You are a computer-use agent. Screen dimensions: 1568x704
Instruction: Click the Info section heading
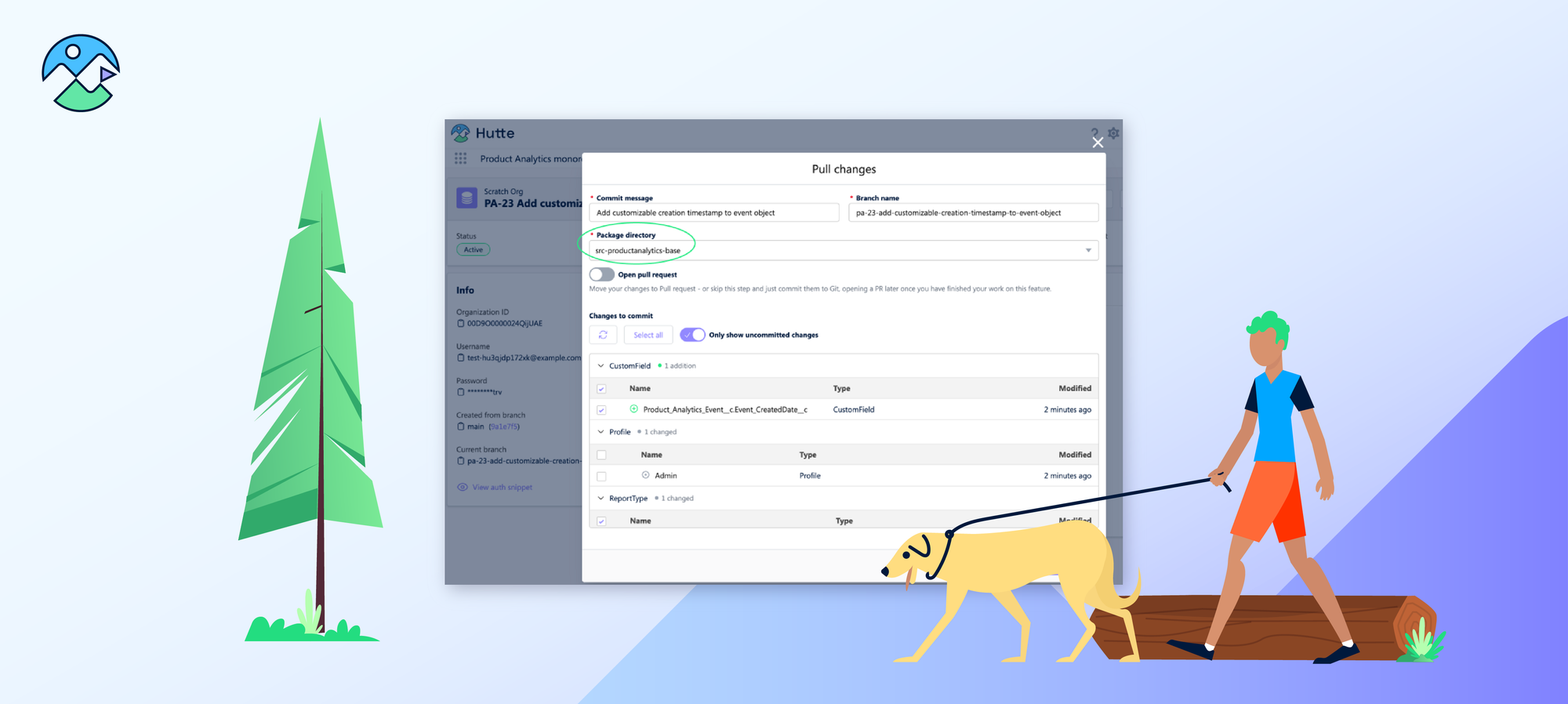tap(465, 290)
